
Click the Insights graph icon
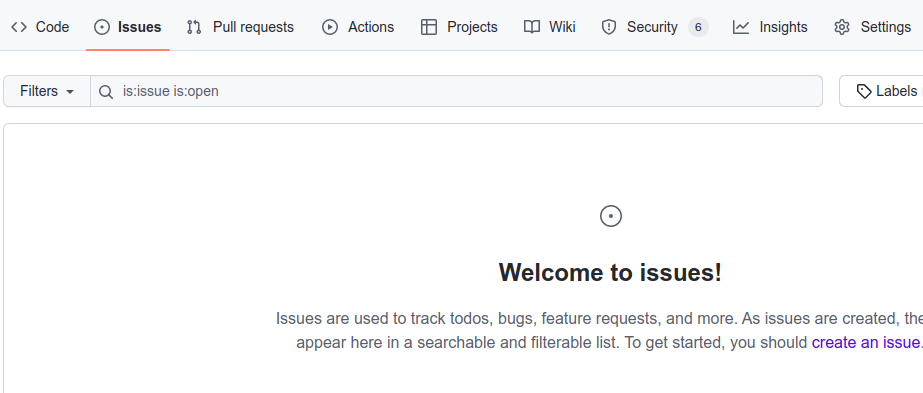tap(741, 27)
